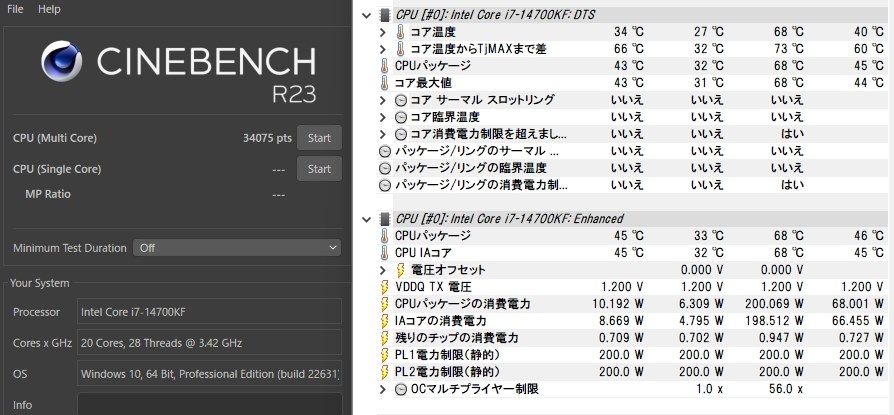The image size is (894, 415).
Task: Click the status icon beside パッケージ/リングのサーマル
Action: click(x=385, y=152)
